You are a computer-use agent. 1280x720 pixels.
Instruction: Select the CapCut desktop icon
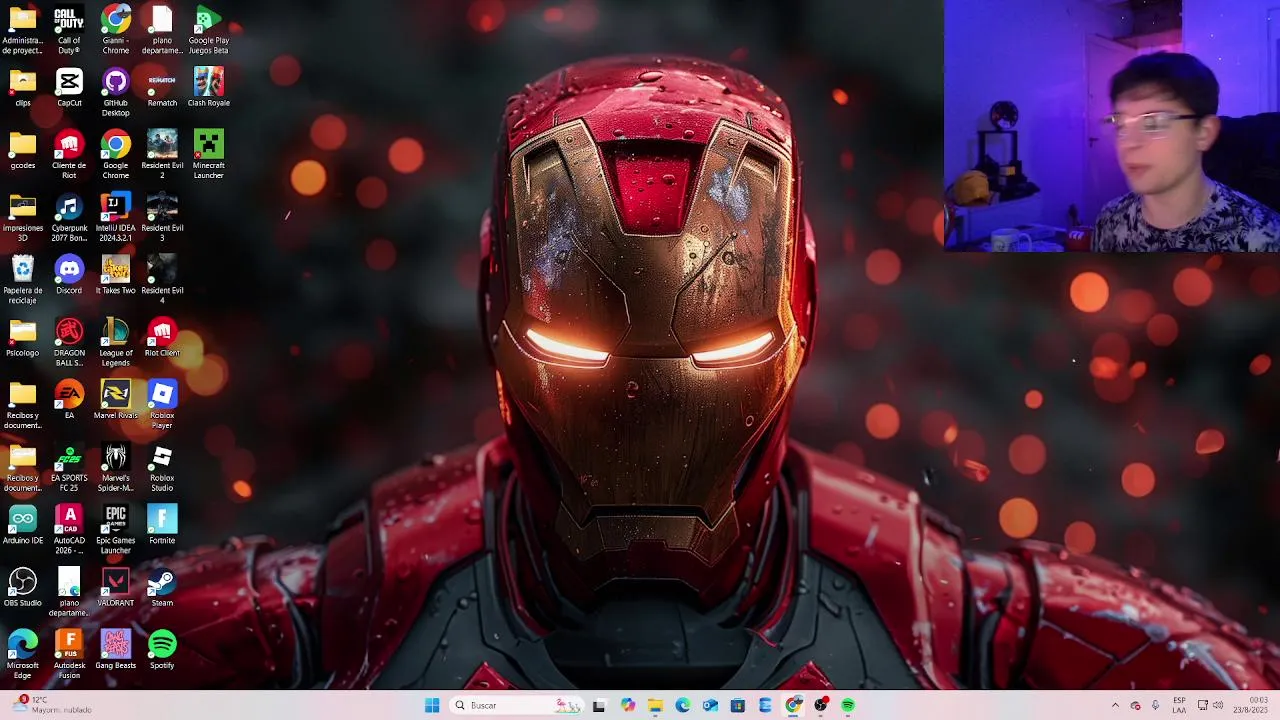coord(69,88)
